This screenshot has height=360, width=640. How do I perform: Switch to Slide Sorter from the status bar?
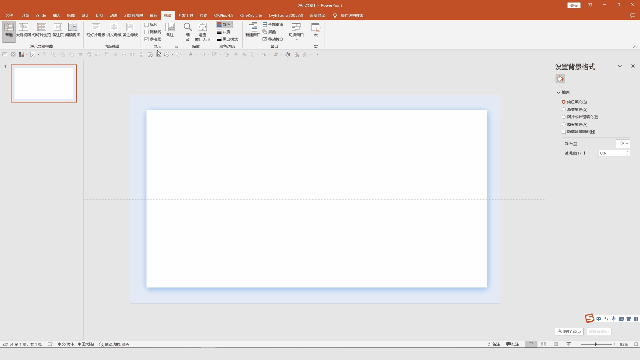coord(543,344)
